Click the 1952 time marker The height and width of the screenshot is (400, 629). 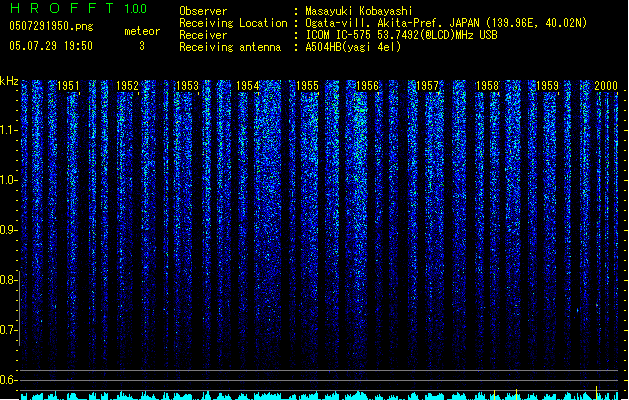(127, 86)
